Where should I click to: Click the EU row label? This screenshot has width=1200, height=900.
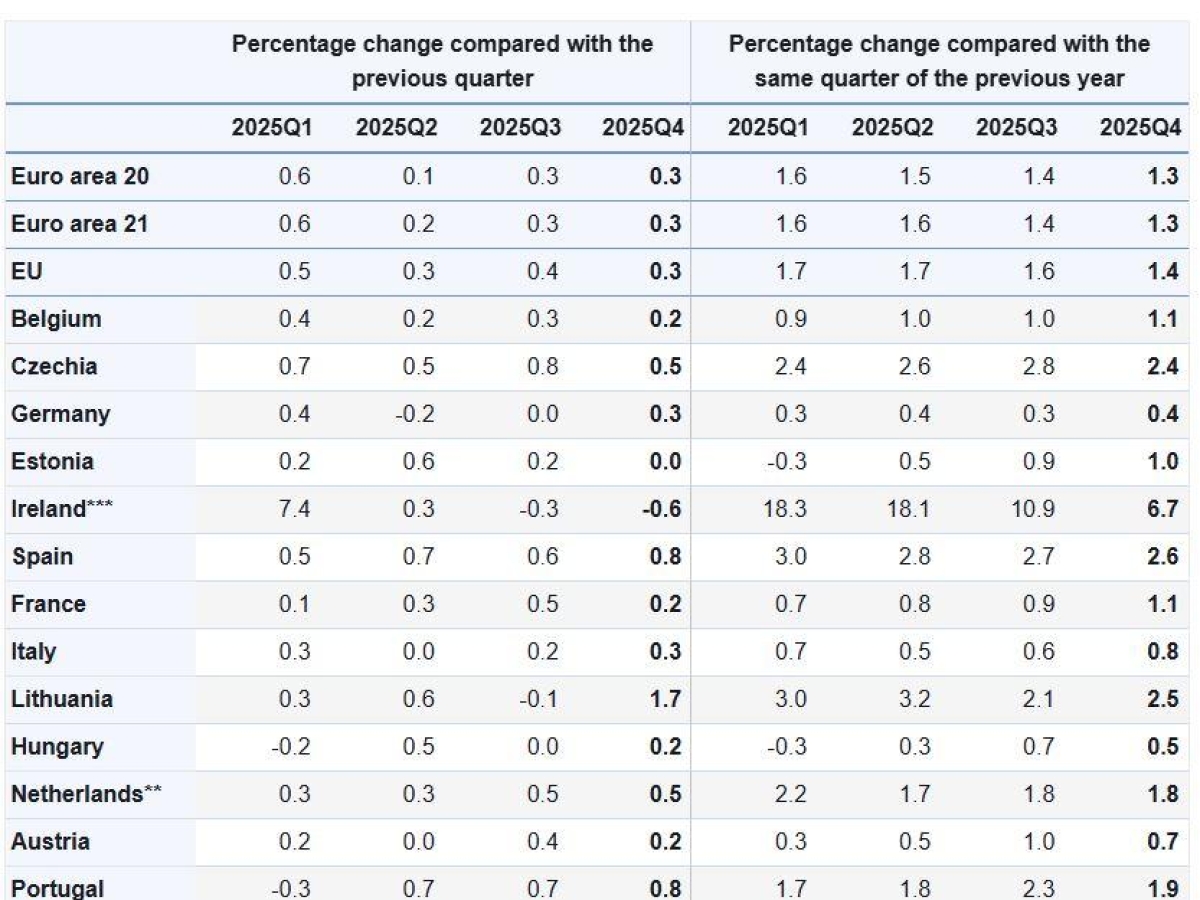coord(27,271)
